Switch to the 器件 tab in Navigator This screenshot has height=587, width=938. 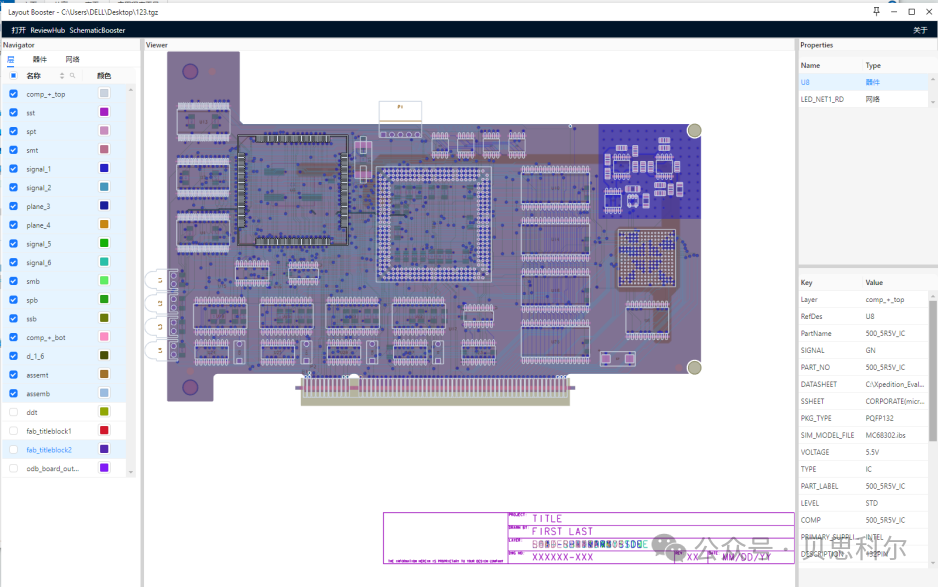[39, 59]
